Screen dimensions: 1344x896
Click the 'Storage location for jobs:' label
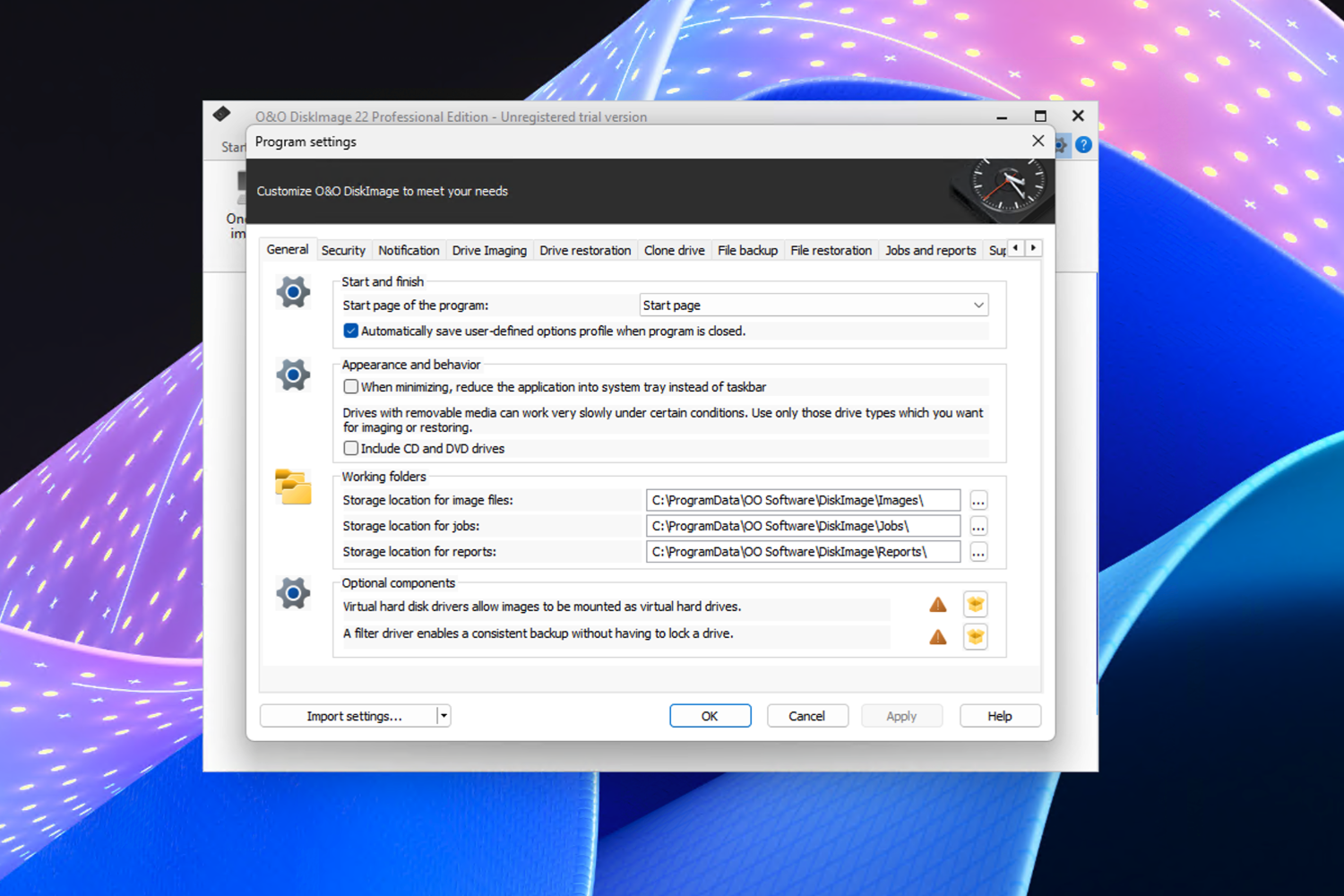pos(411,526)
